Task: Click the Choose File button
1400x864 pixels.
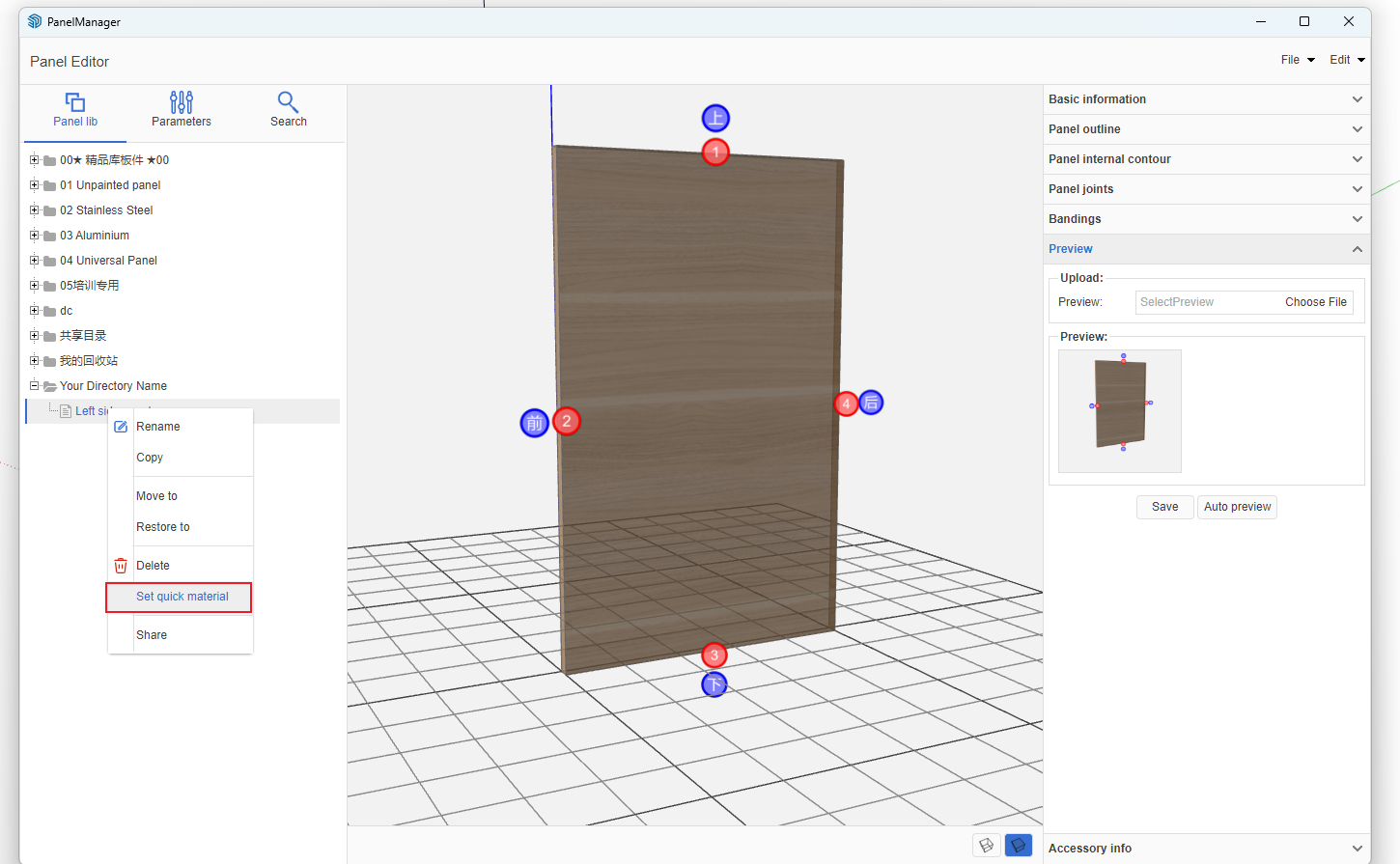Action: pyautogui.click(x=1315, y=302)
